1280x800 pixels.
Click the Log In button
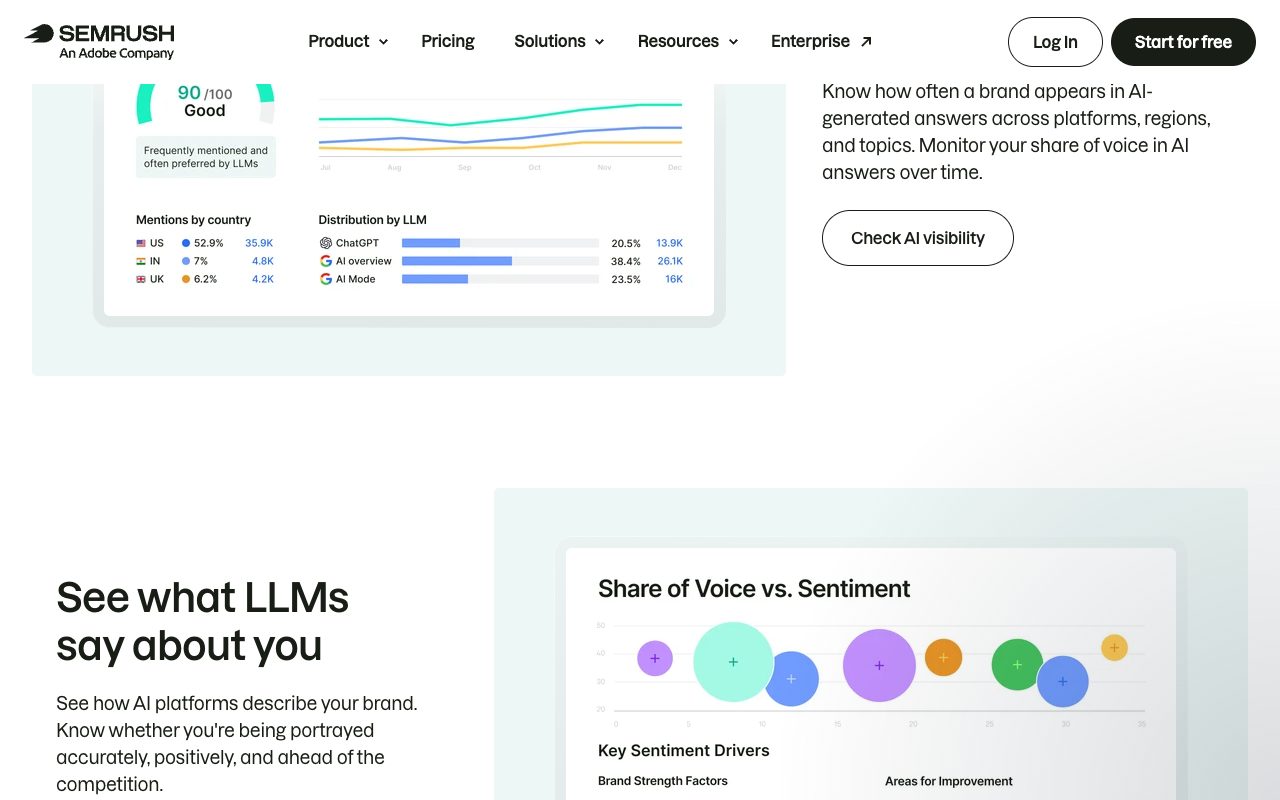pyautogui.click(x=1055, y=42)
